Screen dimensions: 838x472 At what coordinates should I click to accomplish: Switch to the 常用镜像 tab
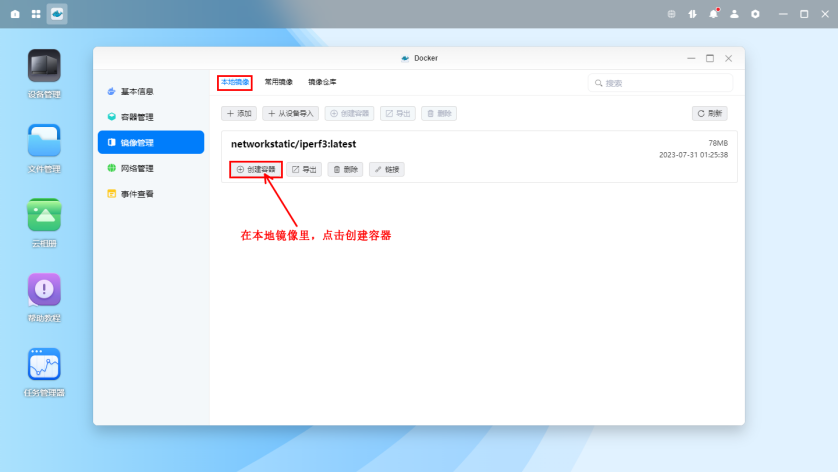278,82
